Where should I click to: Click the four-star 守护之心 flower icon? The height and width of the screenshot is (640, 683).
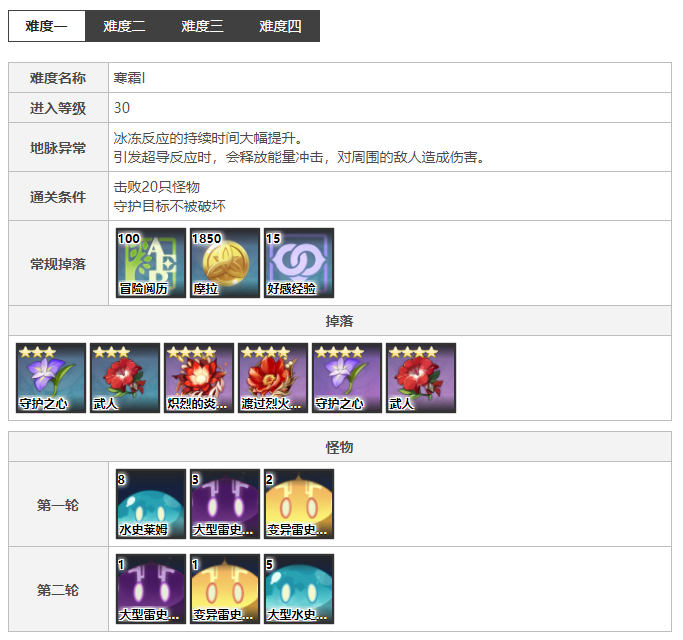point(347,378)
